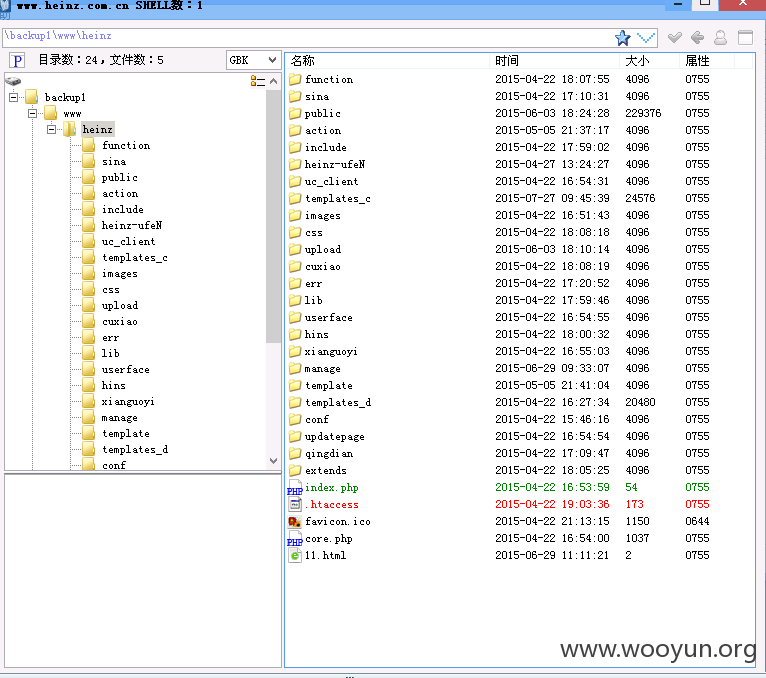Select heinz folder in tree
The width and height of the screenshot is (766, 678).
tap(98, 129)
